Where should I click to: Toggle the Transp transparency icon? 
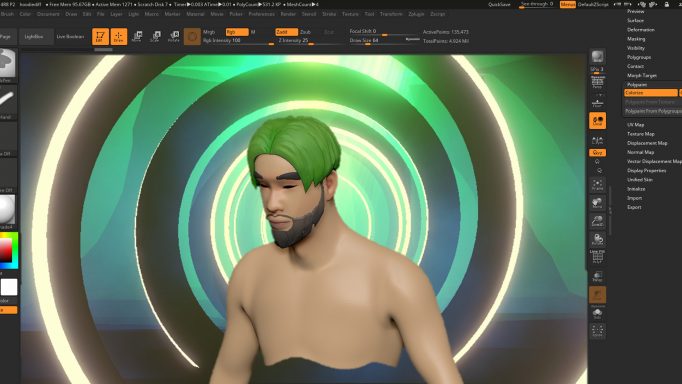point(598,276)
